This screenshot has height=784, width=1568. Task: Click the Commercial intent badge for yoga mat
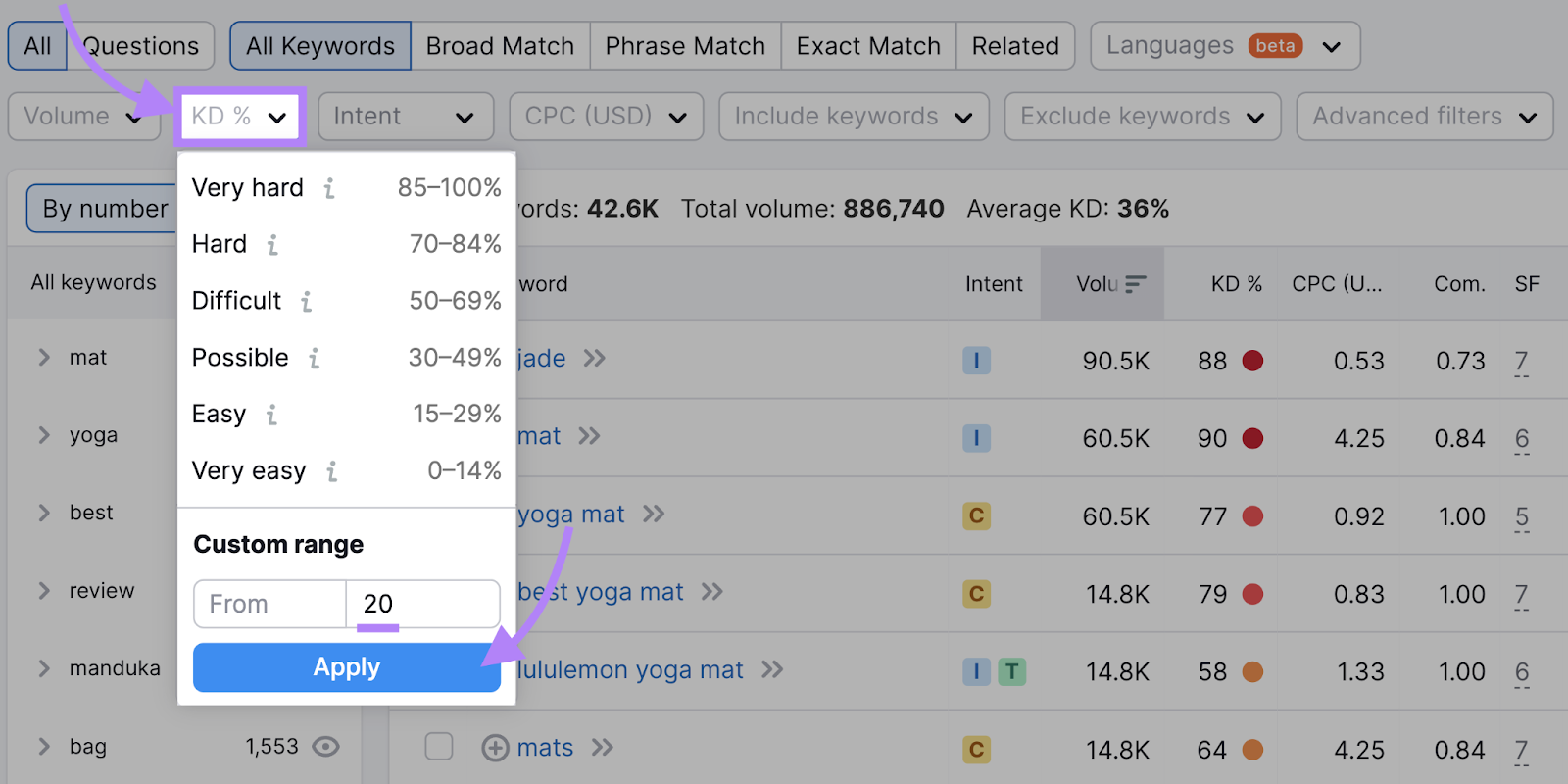click(x=976, y=515)
